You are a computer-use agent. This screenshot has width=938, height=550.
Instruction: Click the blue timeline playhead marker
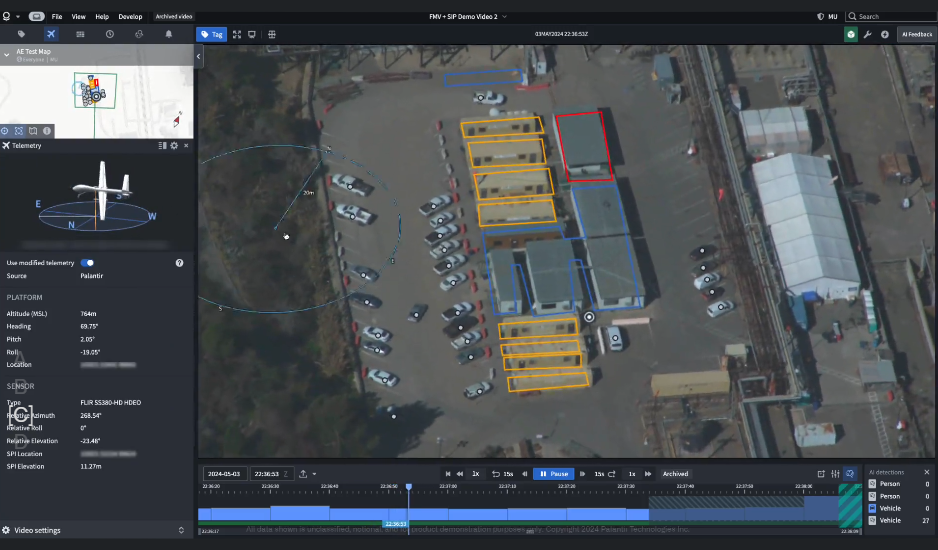tap(409, 487)
